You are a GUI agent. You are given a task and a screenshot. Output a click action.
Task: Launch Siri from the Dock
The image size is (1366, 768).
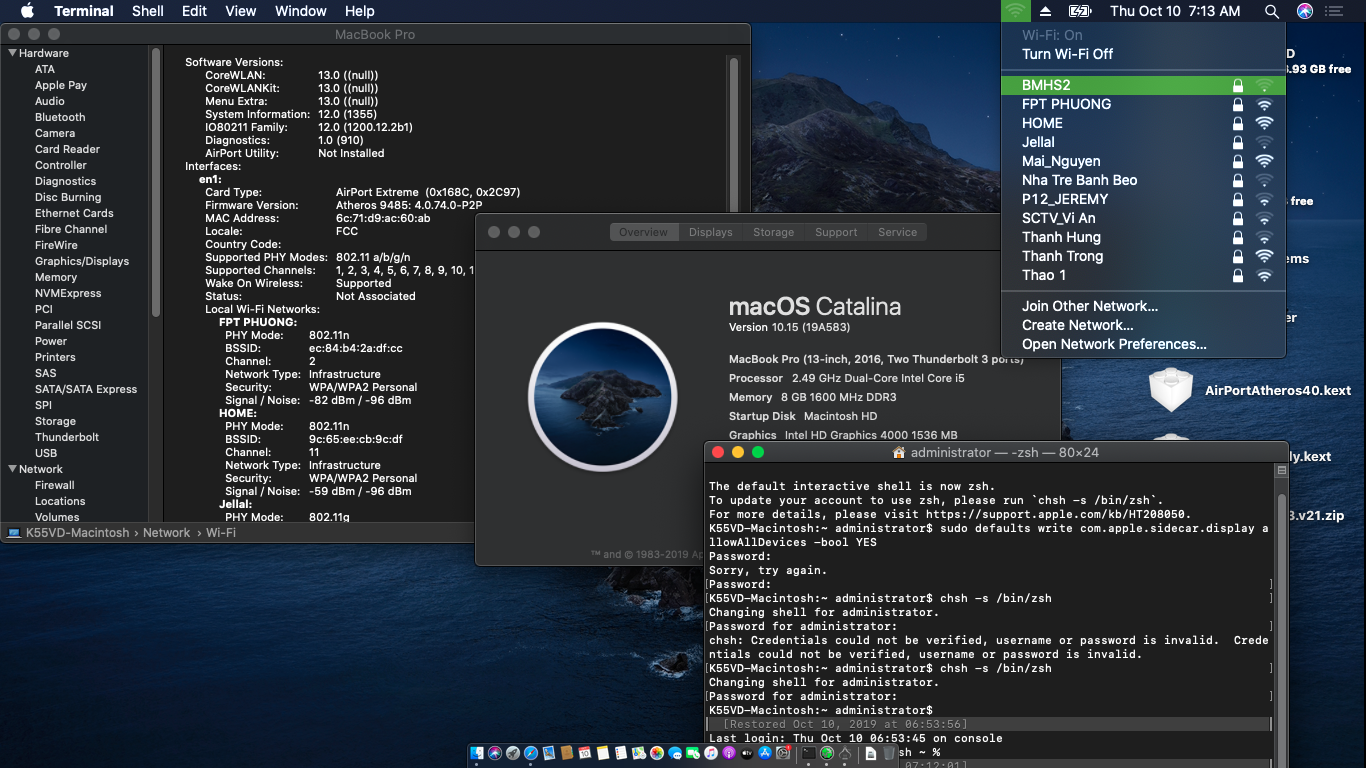pyautogui.click(x=495, y=753)
